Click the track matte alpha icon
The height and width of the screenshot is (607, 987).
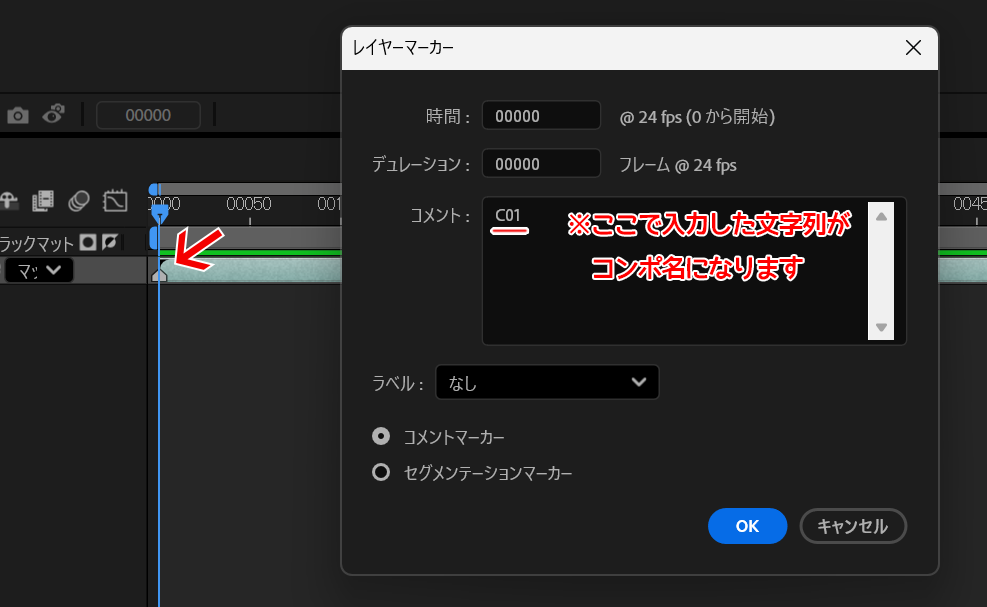point(88,242)
